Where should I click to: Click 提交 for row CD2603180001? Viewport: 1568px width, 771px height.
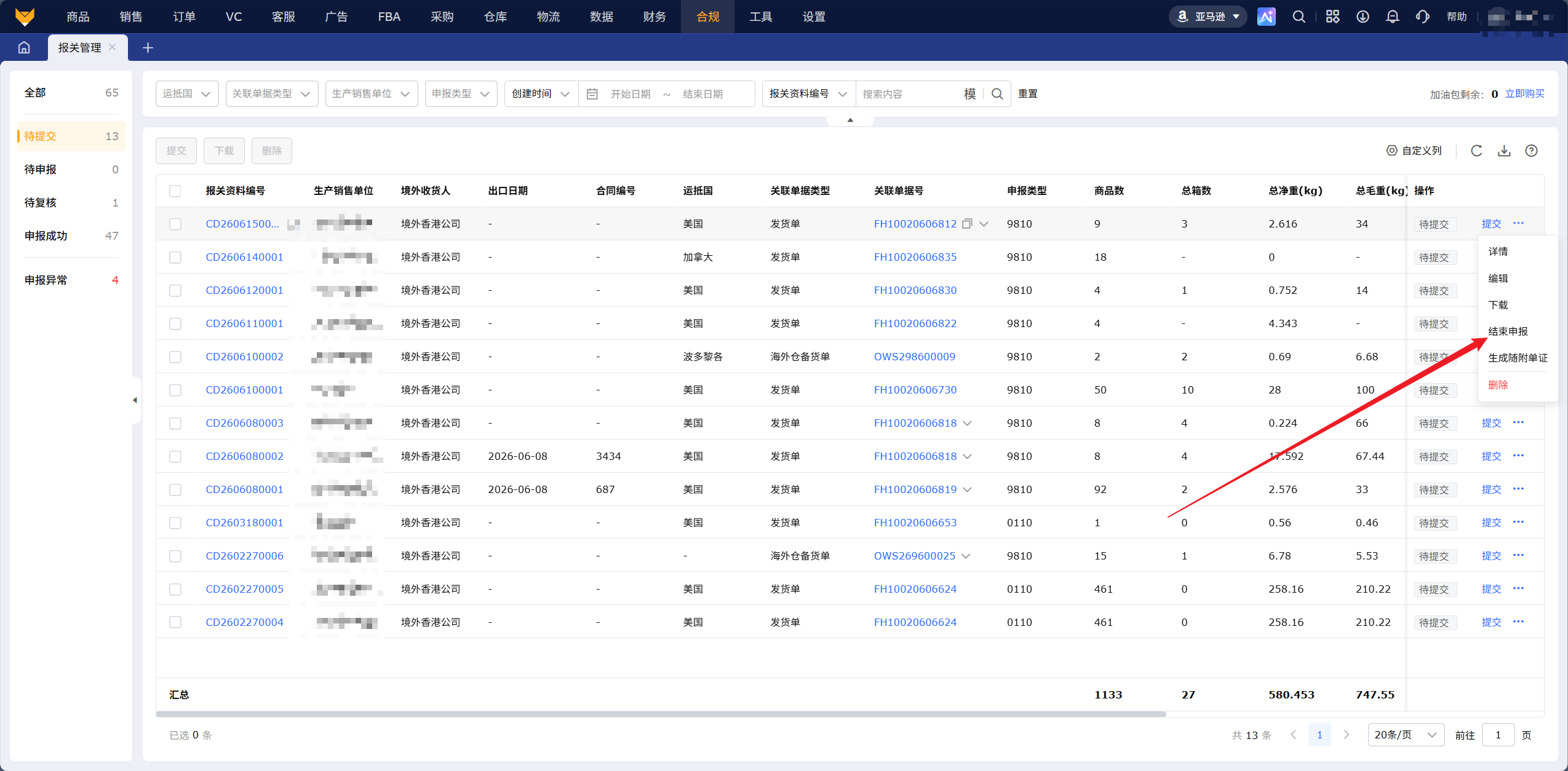click(1491, 523)
